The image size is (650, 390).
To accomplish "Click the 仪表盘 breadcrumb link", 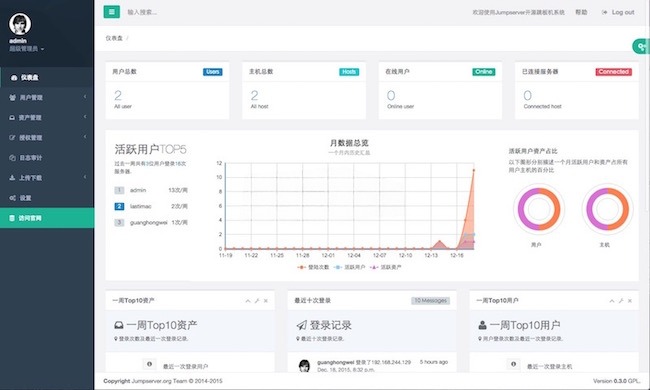I will [x=114, y=38].
